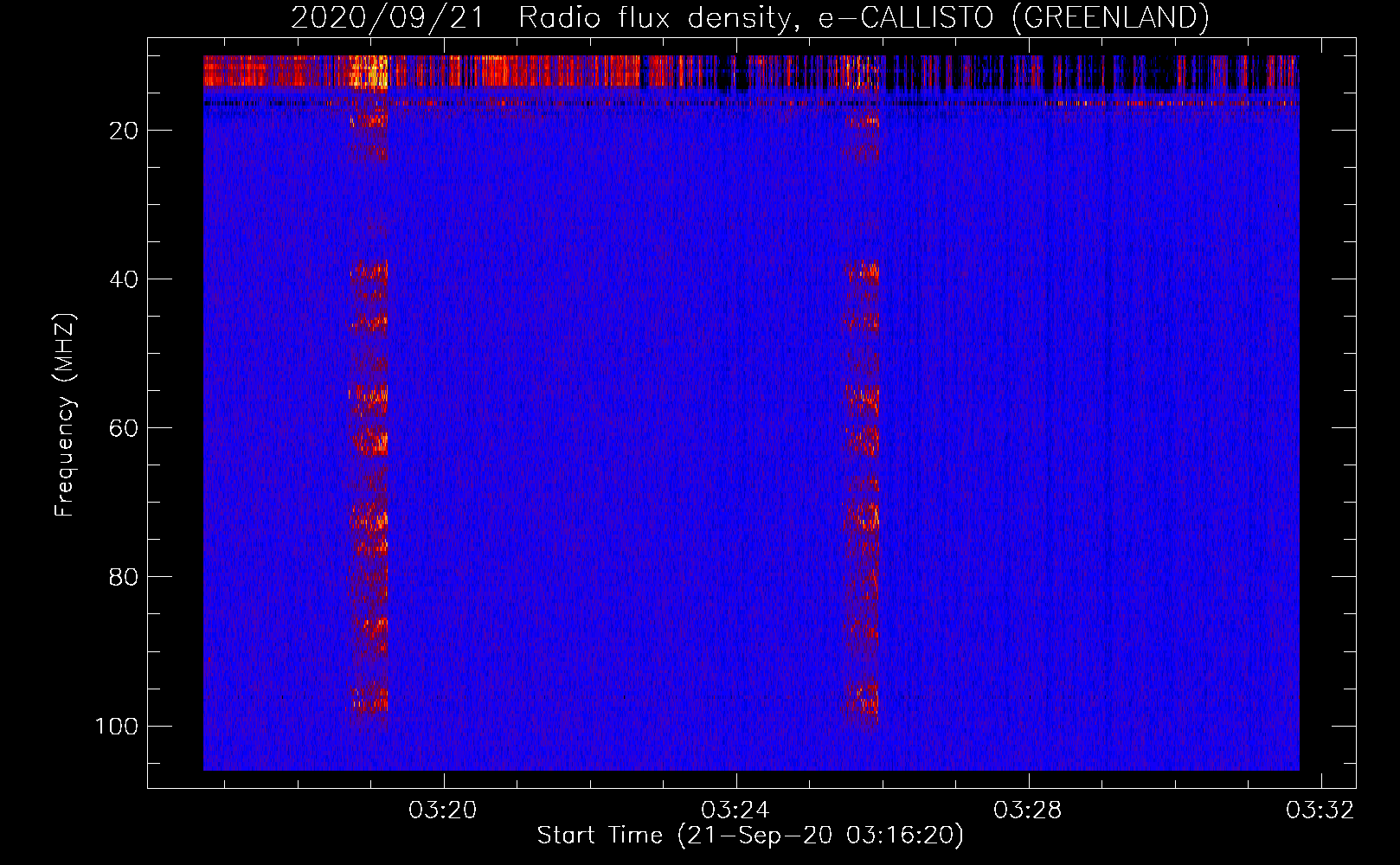Screen dimensions: 1400x865
Task: Click the 20 MHz frequency tick label
Action: click(x=124, y=131)
